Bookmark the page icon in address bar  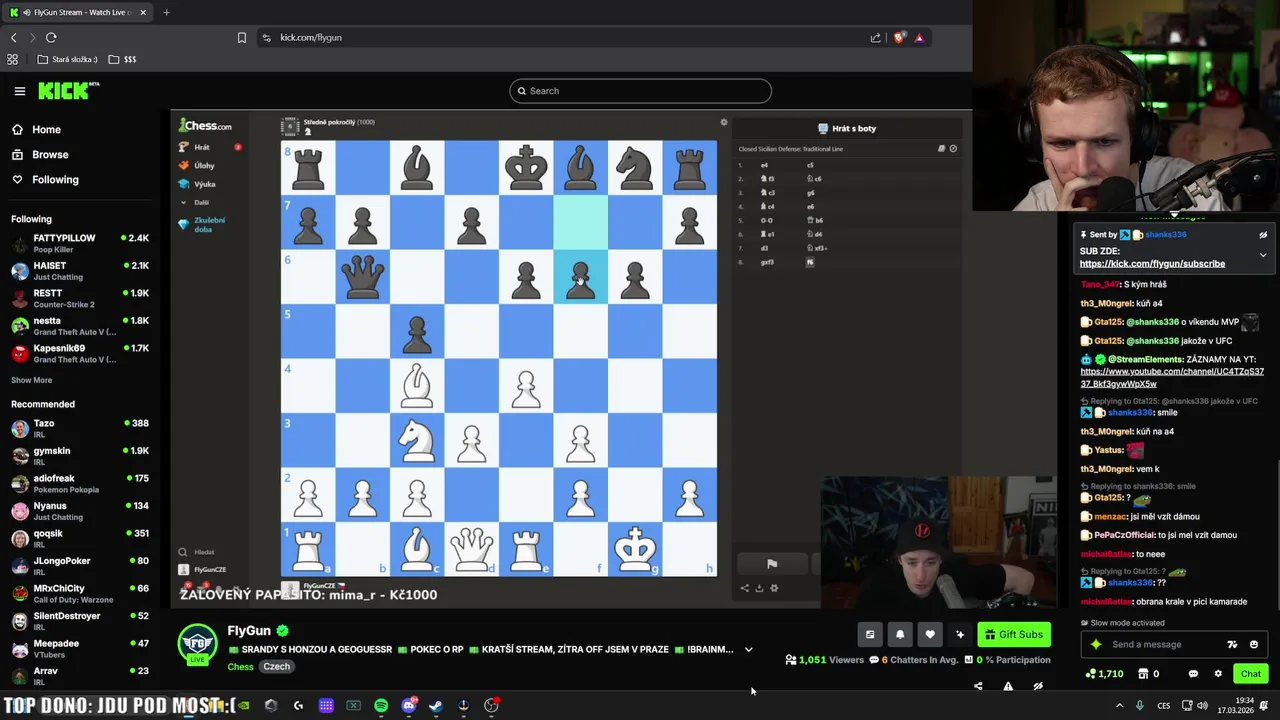[241, 37]
